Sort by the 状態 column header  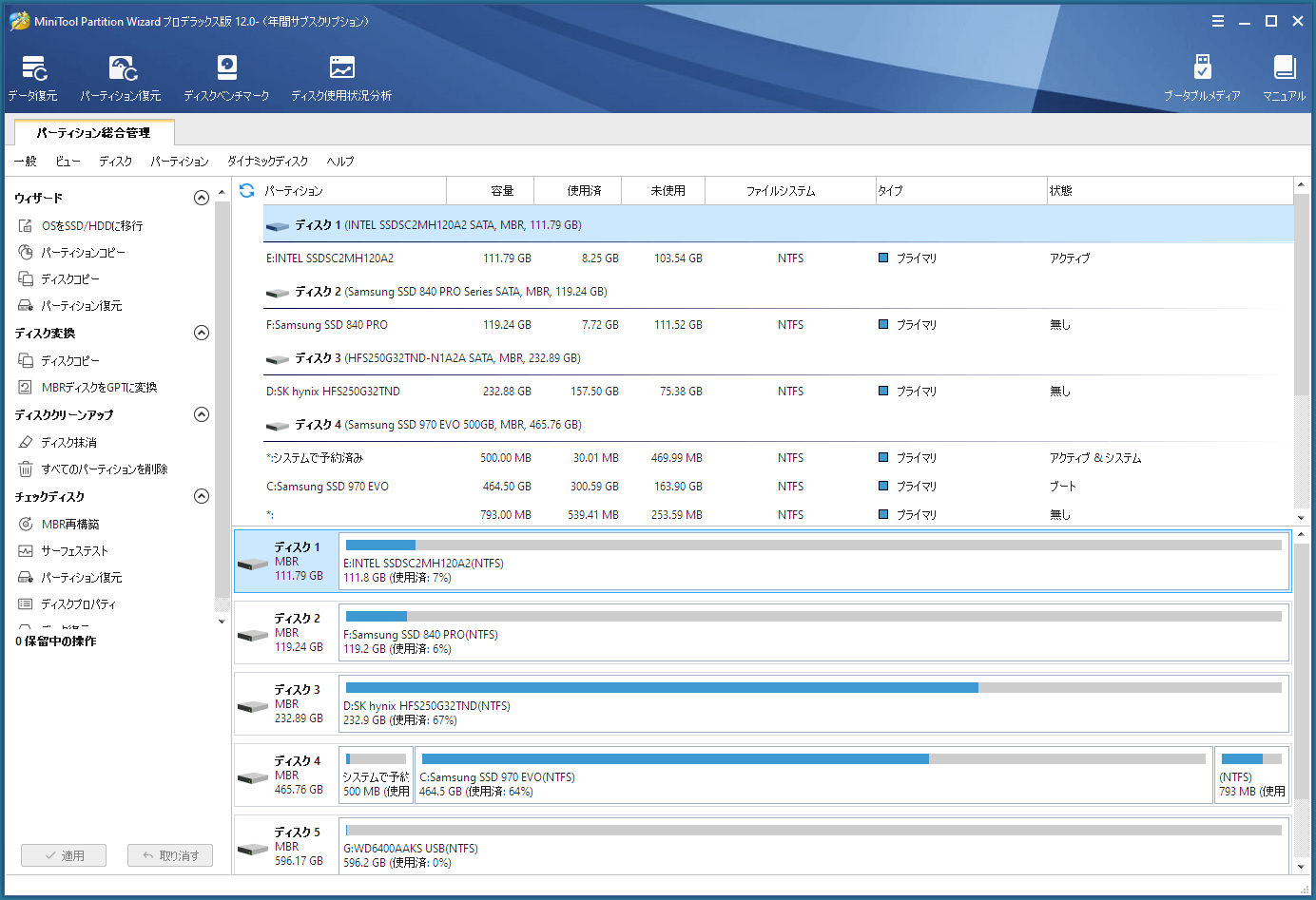tap(1170, 190)
